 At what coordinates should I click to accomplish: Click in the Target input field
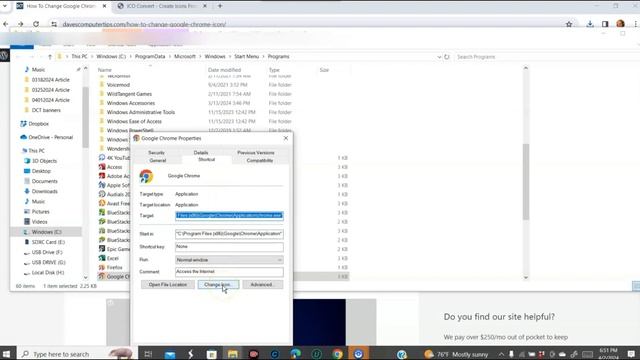point(229,216)
